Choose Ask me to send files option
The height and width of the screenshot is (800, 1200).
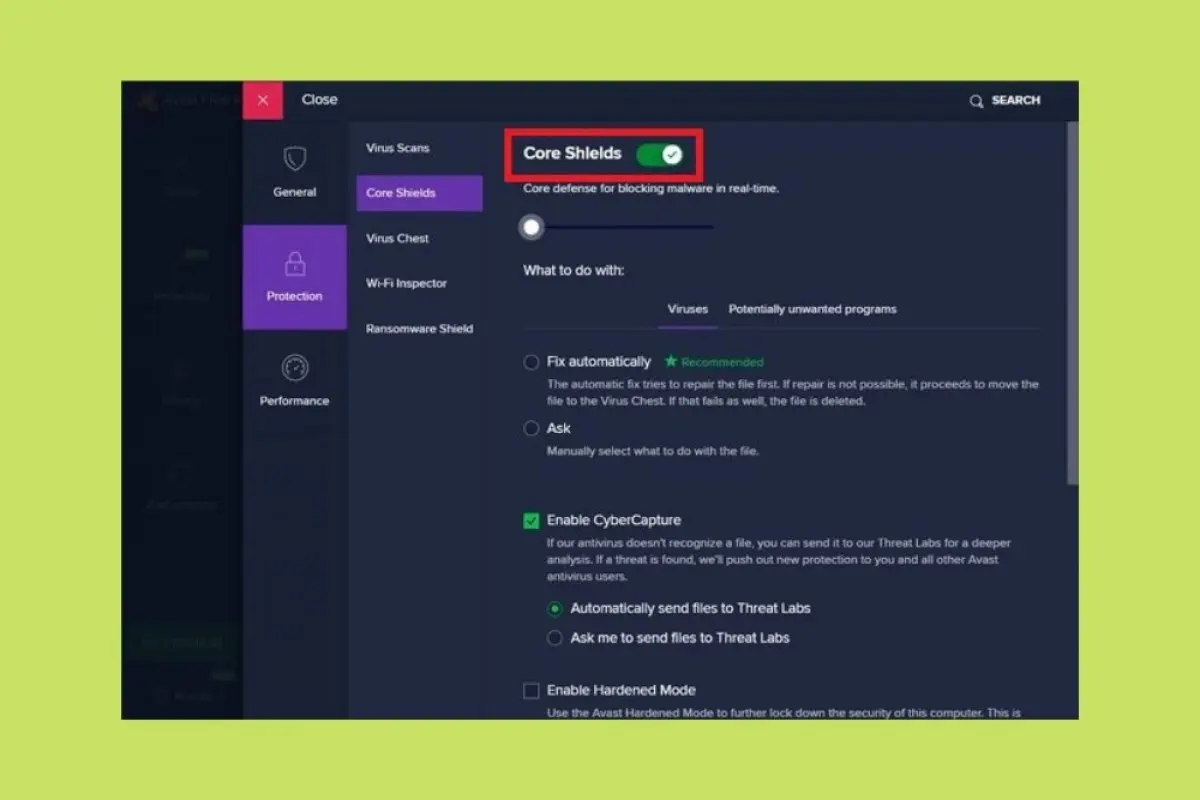point(555,638)
